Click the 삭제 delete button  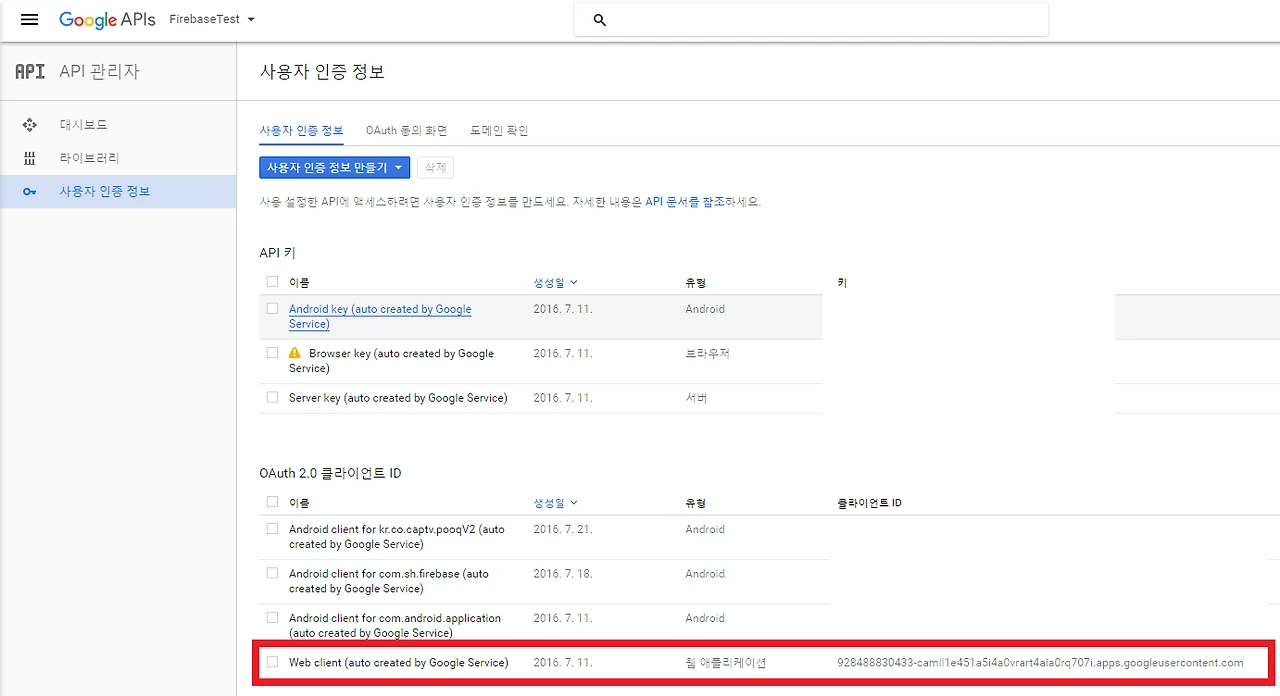coord(434,168)
